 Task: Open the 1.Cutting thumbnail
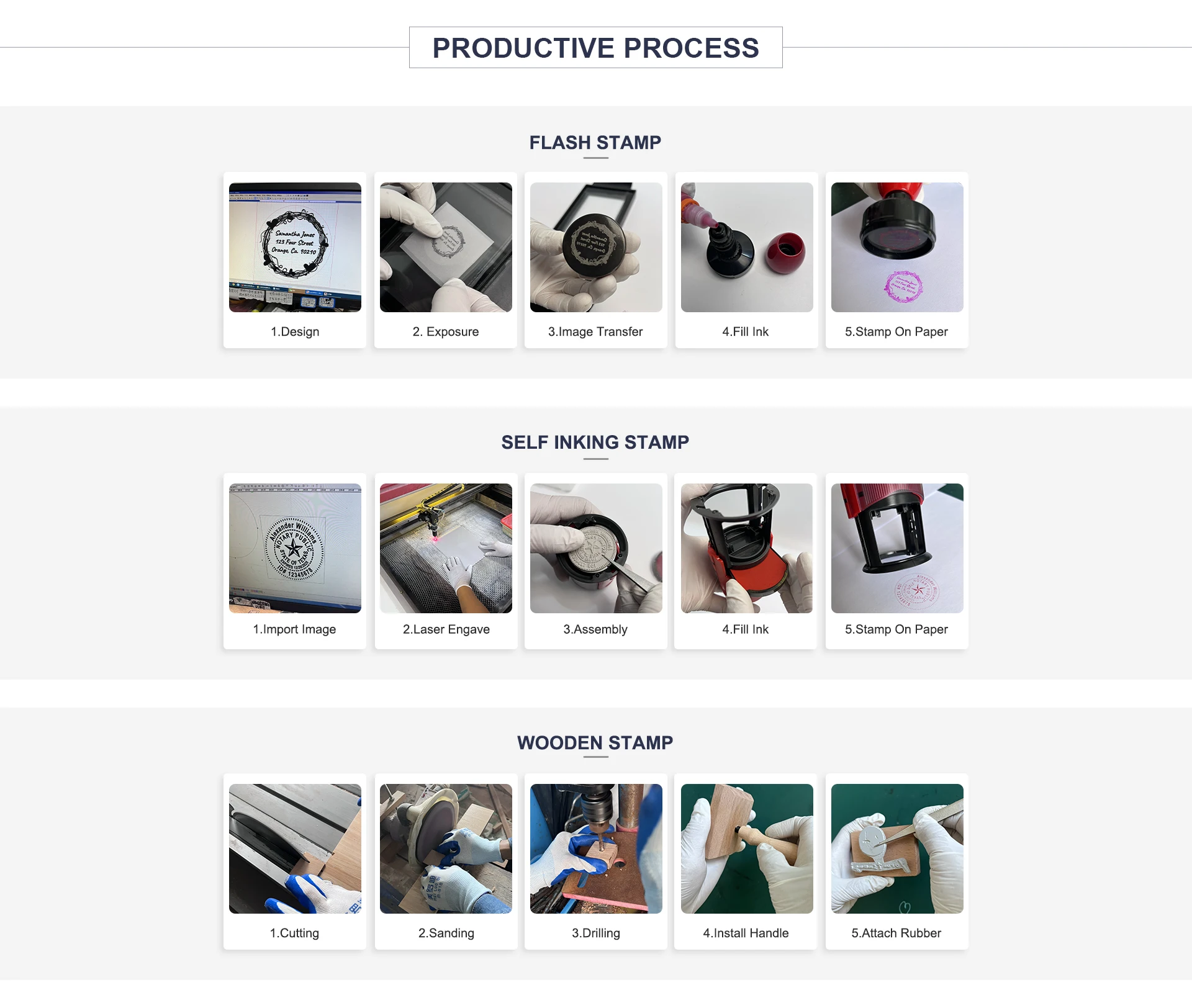point(295,848)
